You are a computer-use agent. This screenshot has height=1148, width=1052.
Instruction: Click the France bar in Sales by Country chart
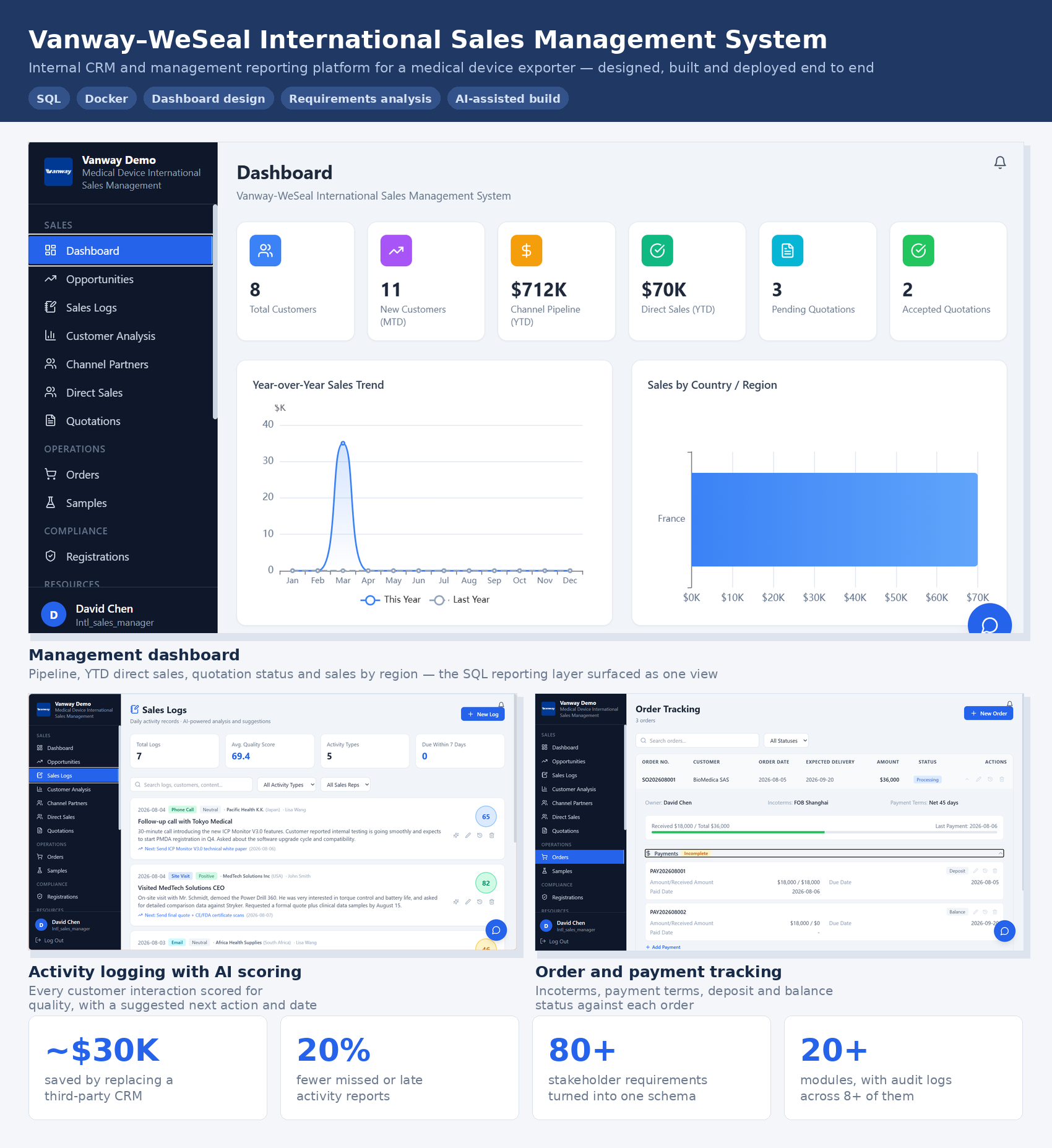pyautogui.click(x=834, y=520)
